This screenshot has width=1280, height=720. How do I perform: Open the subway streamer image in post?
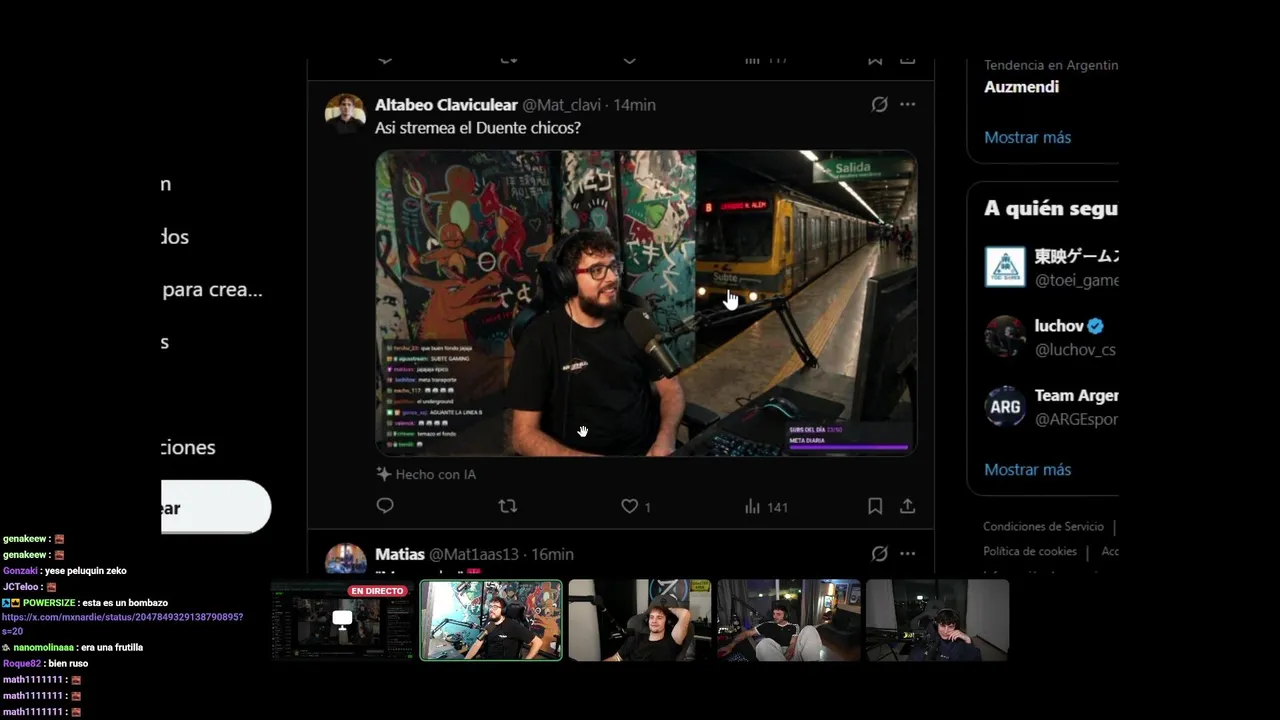[646, 303]
